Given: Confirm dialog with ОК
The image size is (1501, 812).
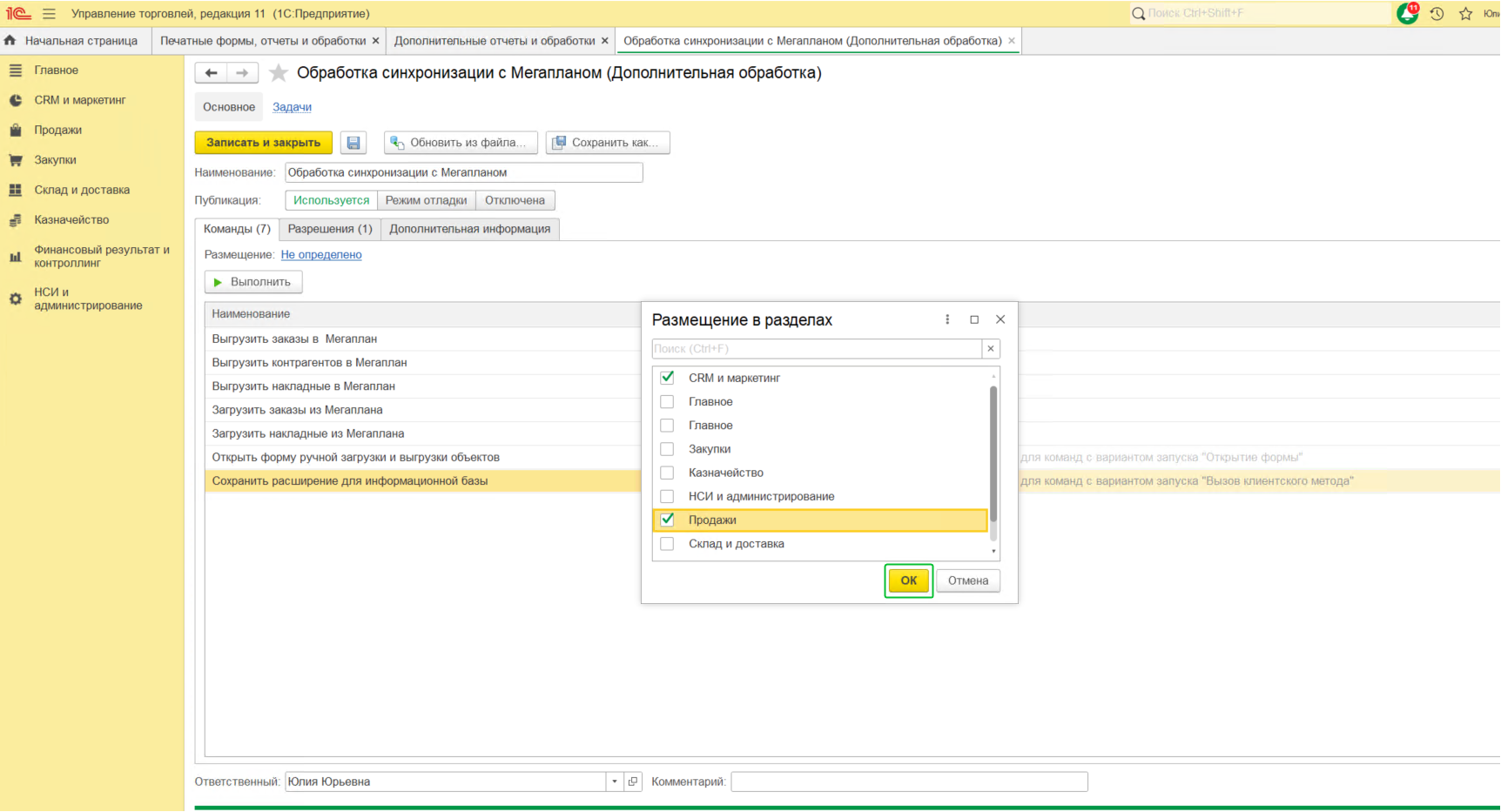Looking at the screenshot, I should tap(909, 580).
